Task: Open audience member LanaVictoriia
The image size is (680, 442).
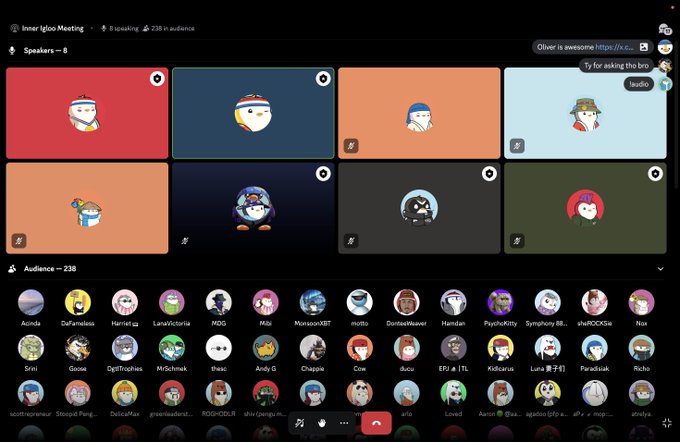Action: pyautogui.click(x=172, y=302)
